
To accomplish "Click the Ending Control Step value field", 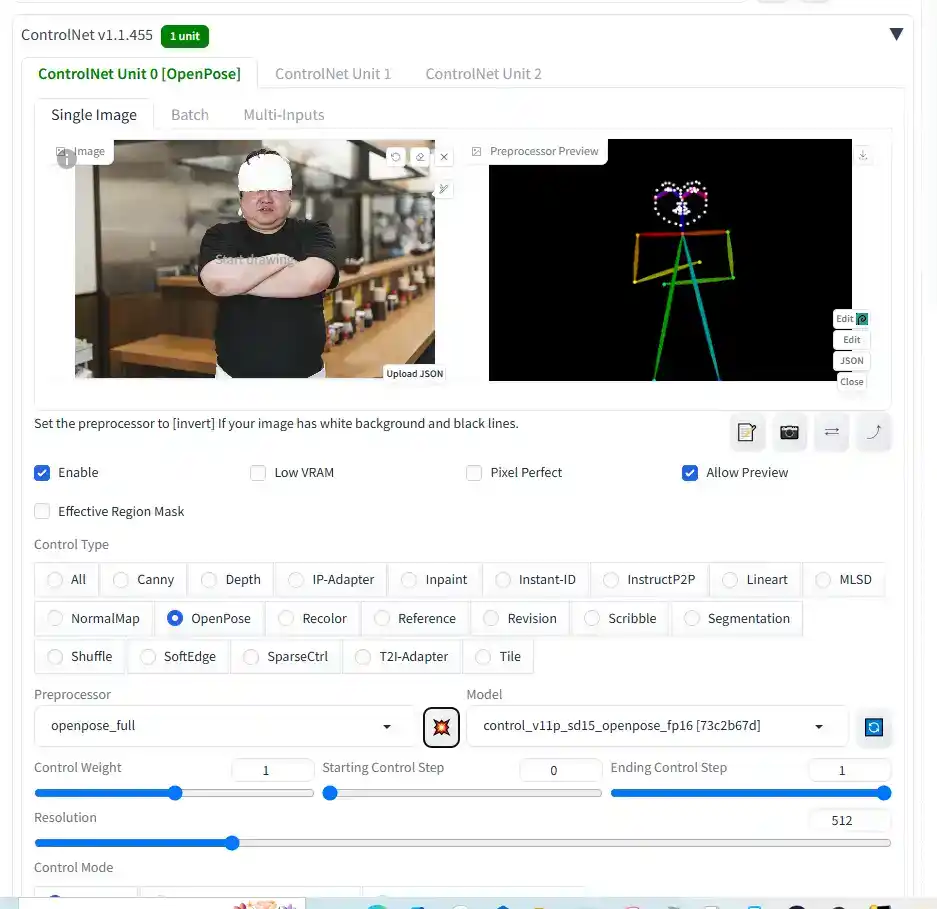I will click(849, 770).
